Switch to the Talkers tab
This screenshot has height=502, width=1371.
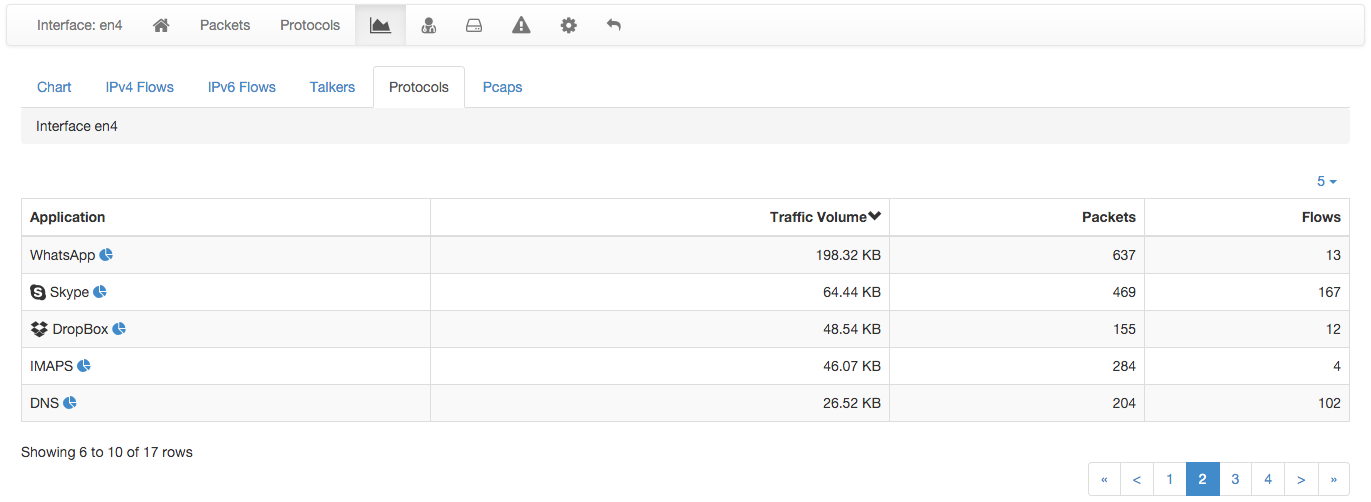point(332,87)
